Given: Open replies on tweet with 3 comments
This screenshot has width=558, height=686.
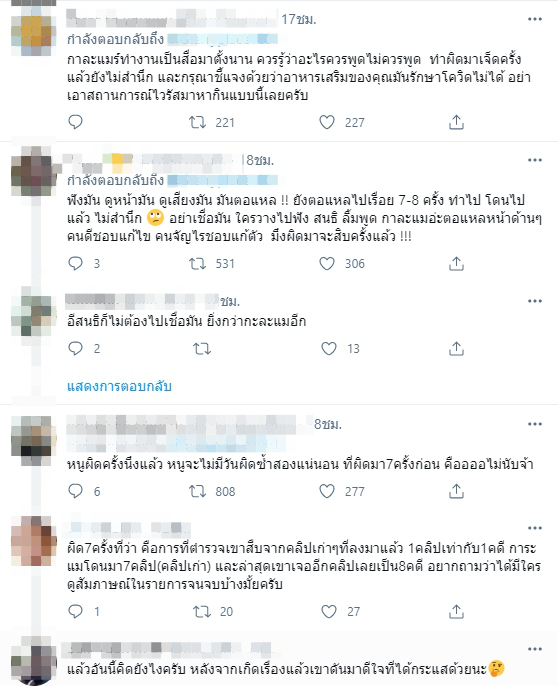Looking at the screenshot, I should [x=75, y=263].
